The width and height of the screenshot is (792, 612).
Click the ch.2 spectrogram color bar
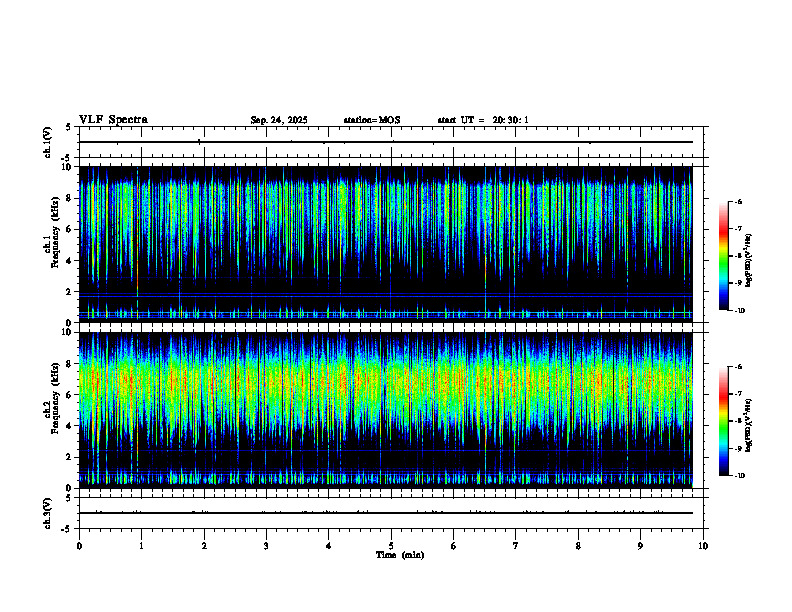723,421
